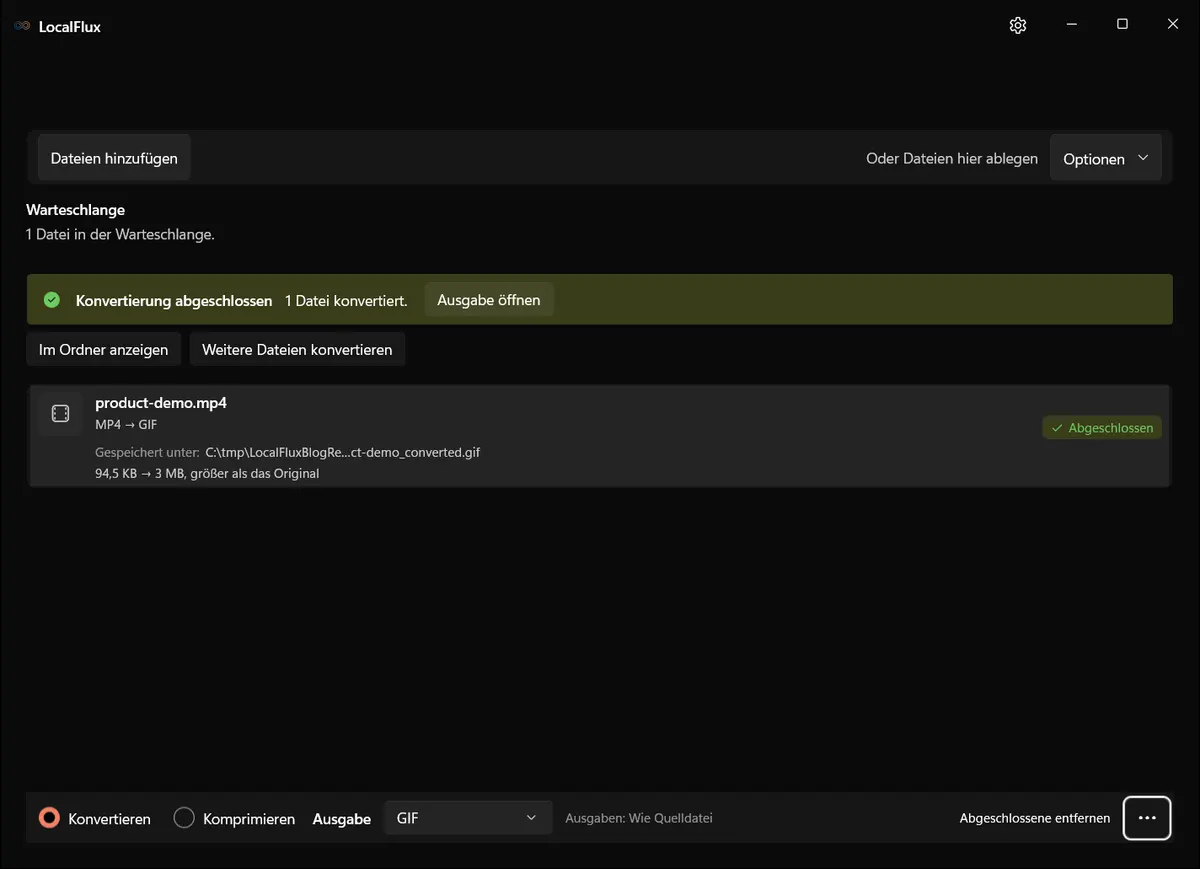The image size is (1200, 869).
Task: Open the three-dots more options button
Action: [x=1147, y=818]
